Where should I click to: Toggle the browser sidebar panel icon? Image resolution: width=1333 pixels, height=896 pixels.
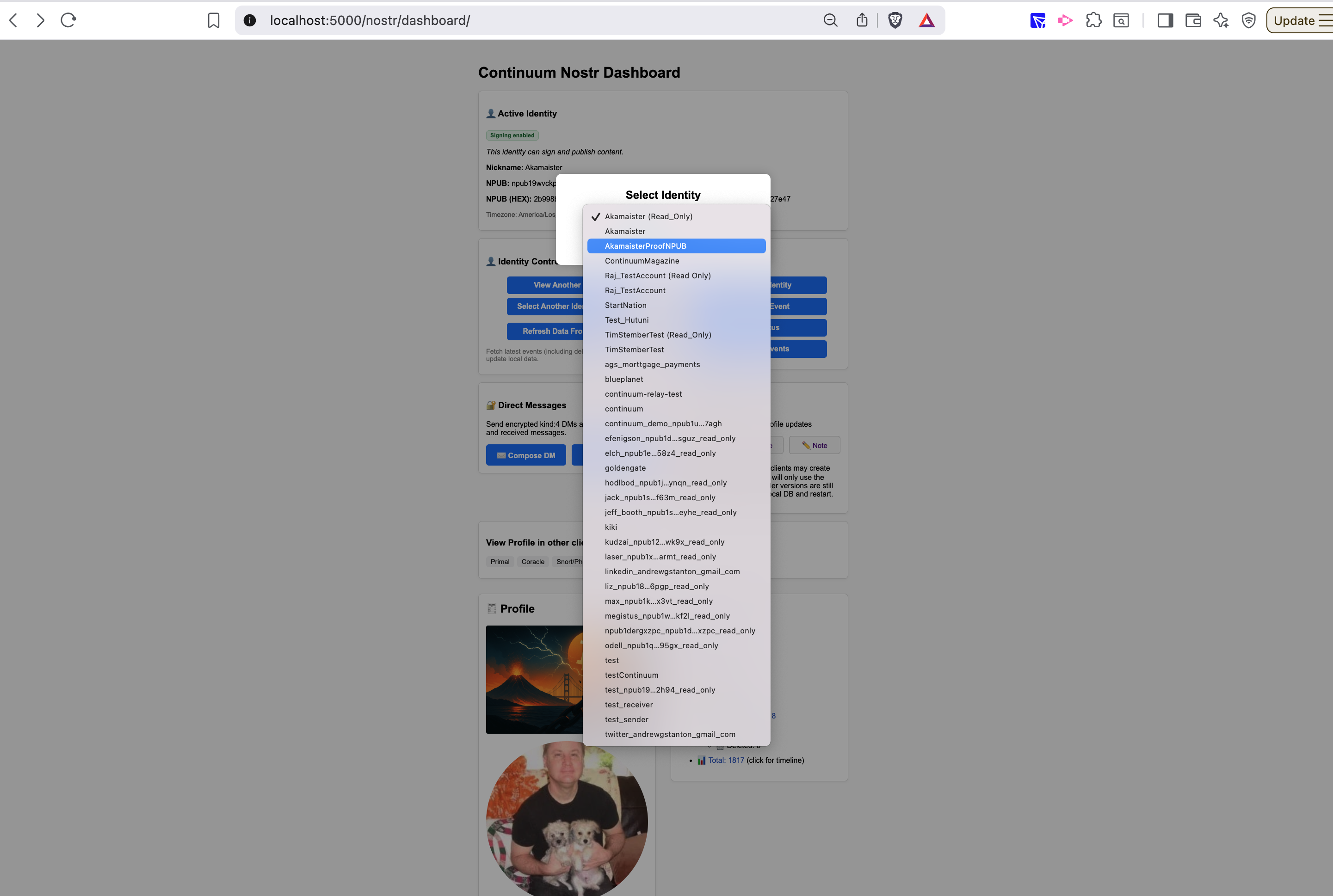(x=1165, y=20)
